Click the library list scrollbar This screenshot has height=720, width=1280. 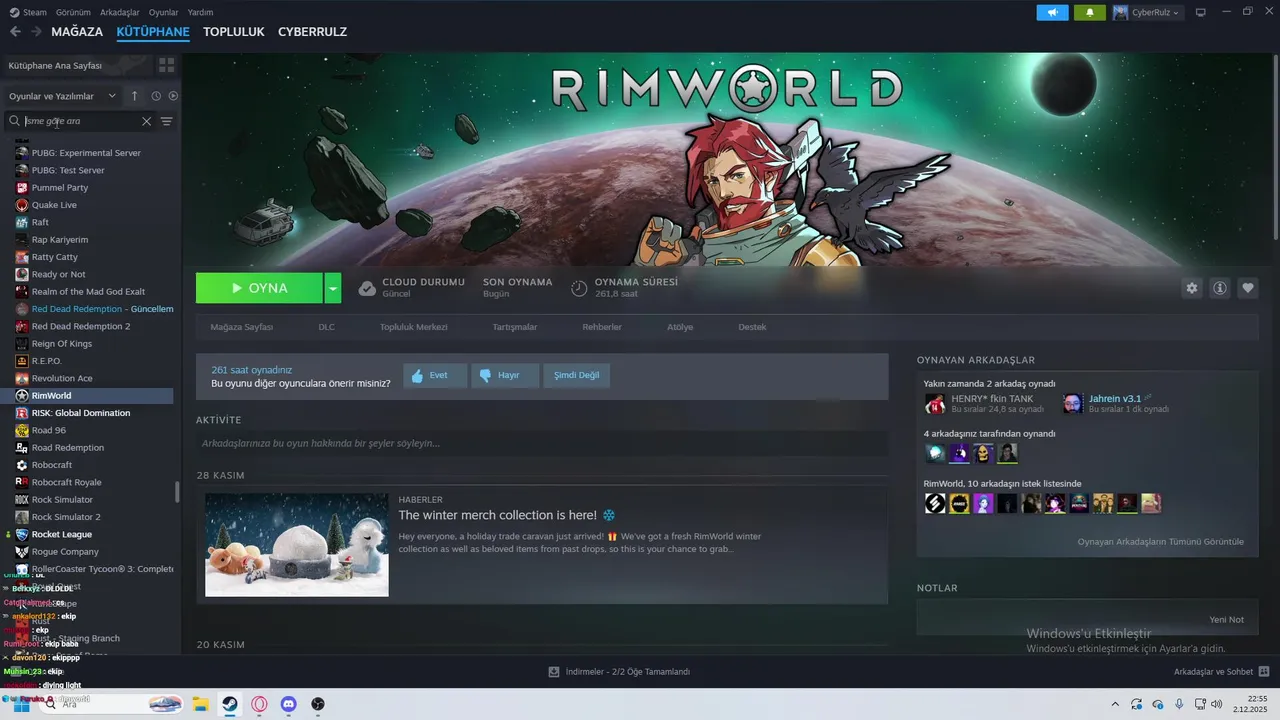(x=178, y=492)
